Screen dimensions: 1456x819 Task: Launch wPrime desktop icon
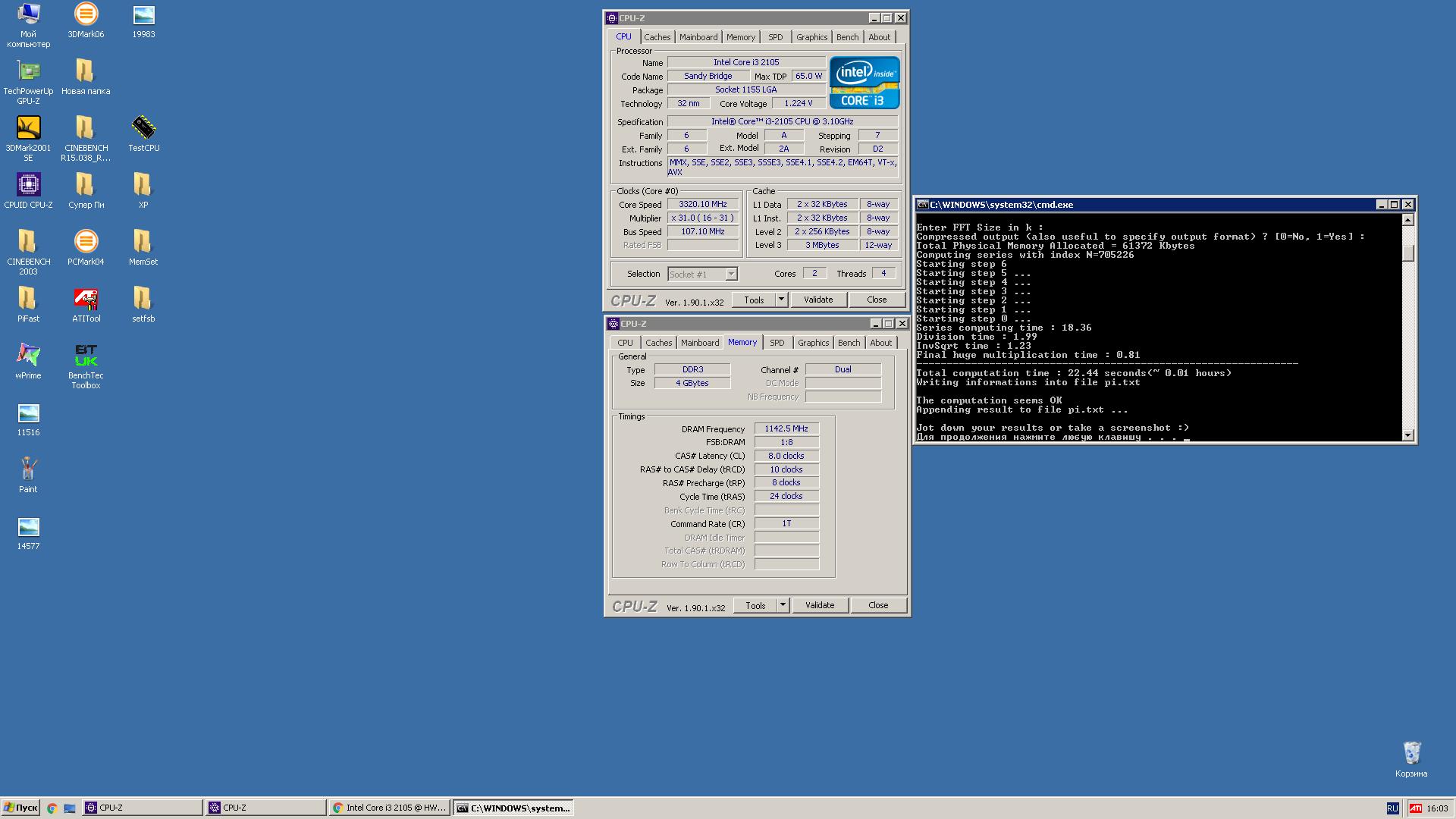[x=28, y=362]
